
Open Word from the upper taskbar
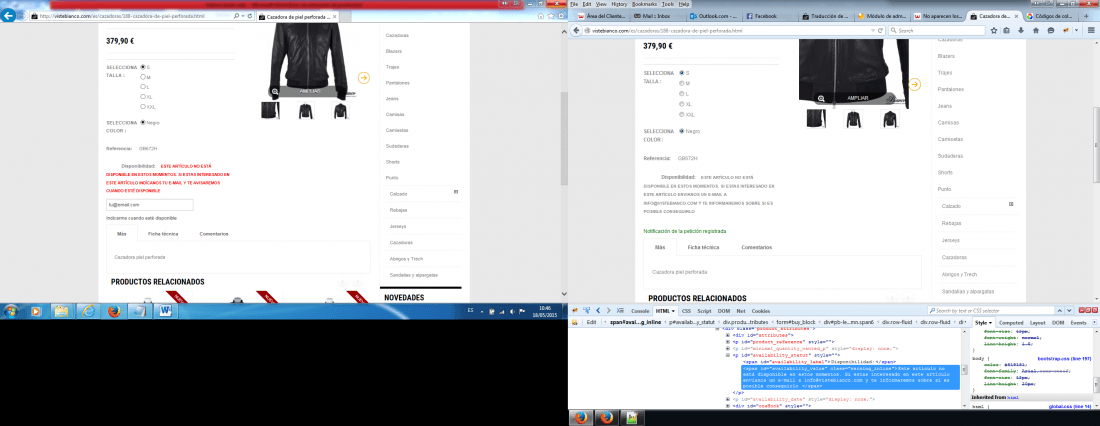(166, 310)
